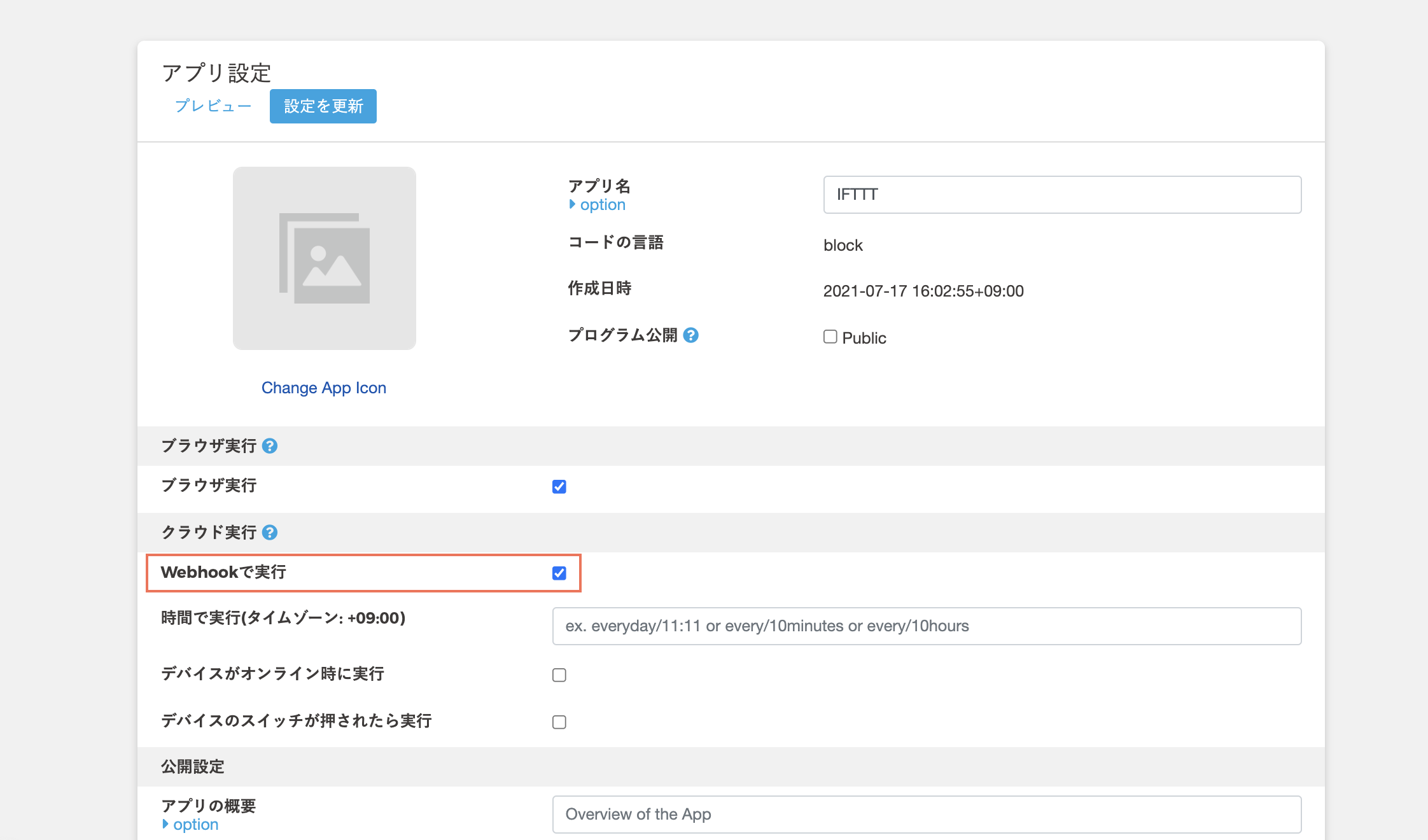
Task: Select the 公開設定 section header
Action: pos(192,766)
